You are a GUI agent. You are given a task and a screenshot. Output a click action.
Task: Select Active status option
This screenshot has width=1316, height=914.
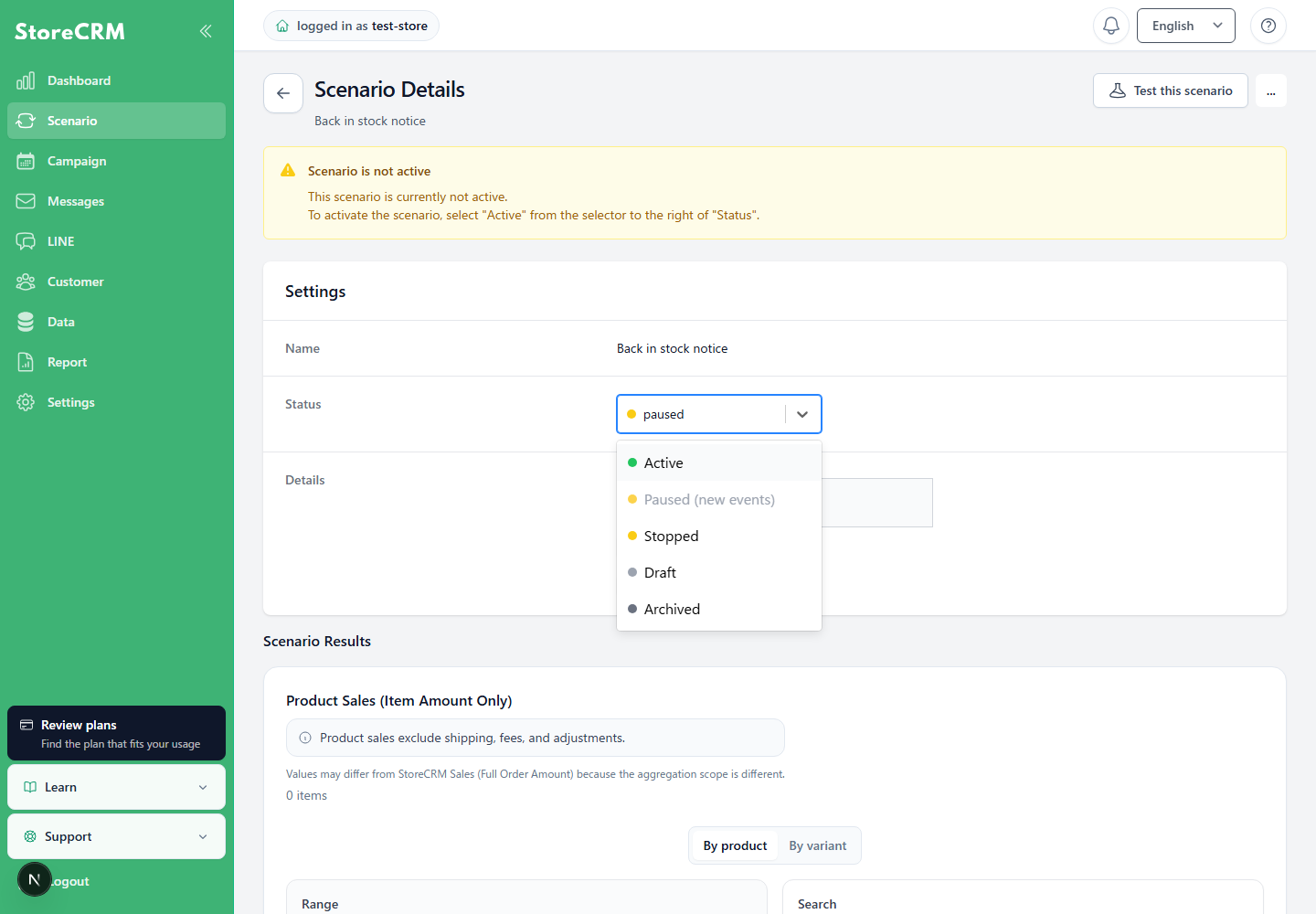coord(719,462)
